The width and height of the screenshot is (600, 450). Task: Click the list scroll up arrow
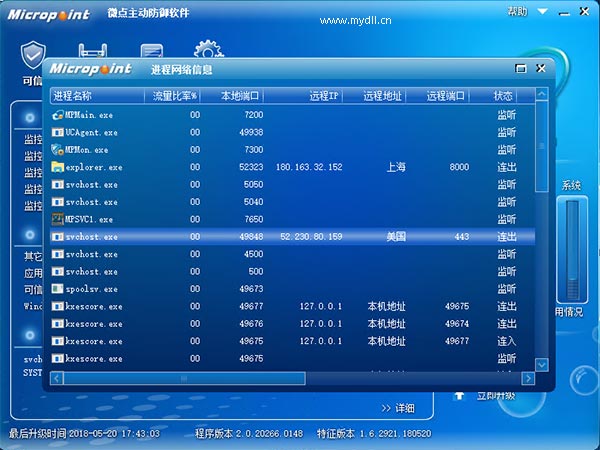541,94
